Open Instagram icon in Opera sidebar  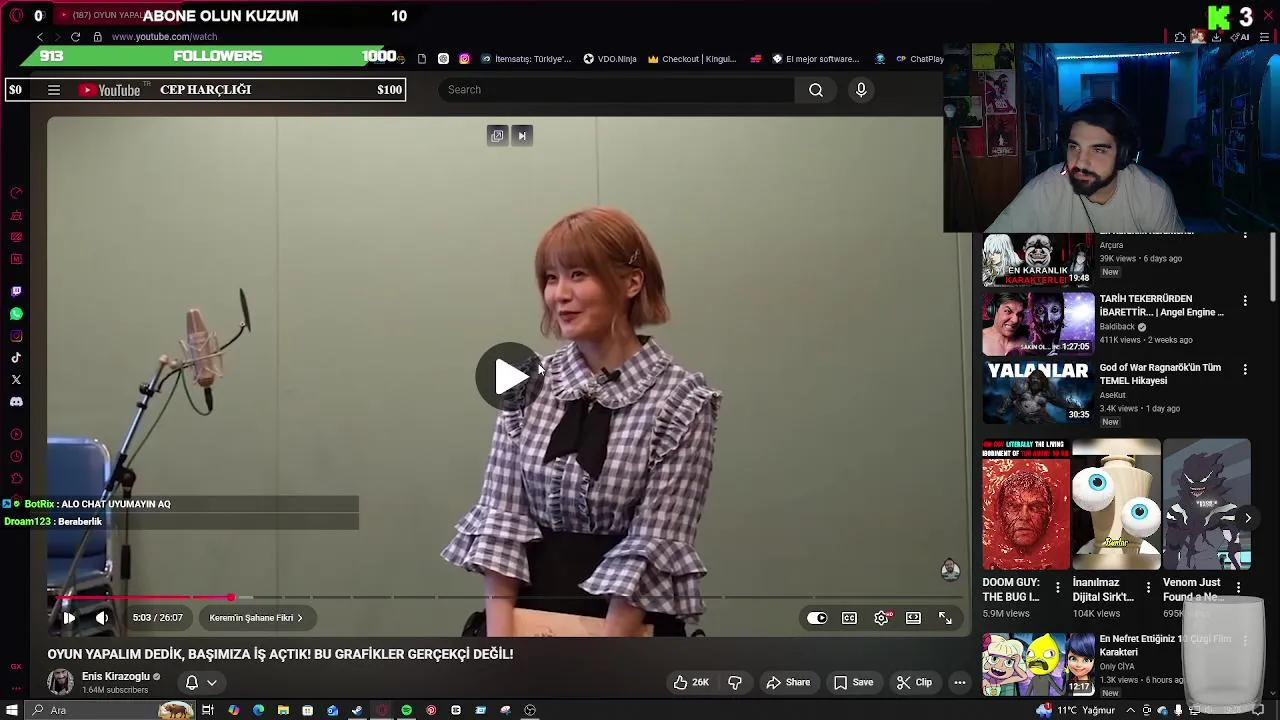(16, 336)
